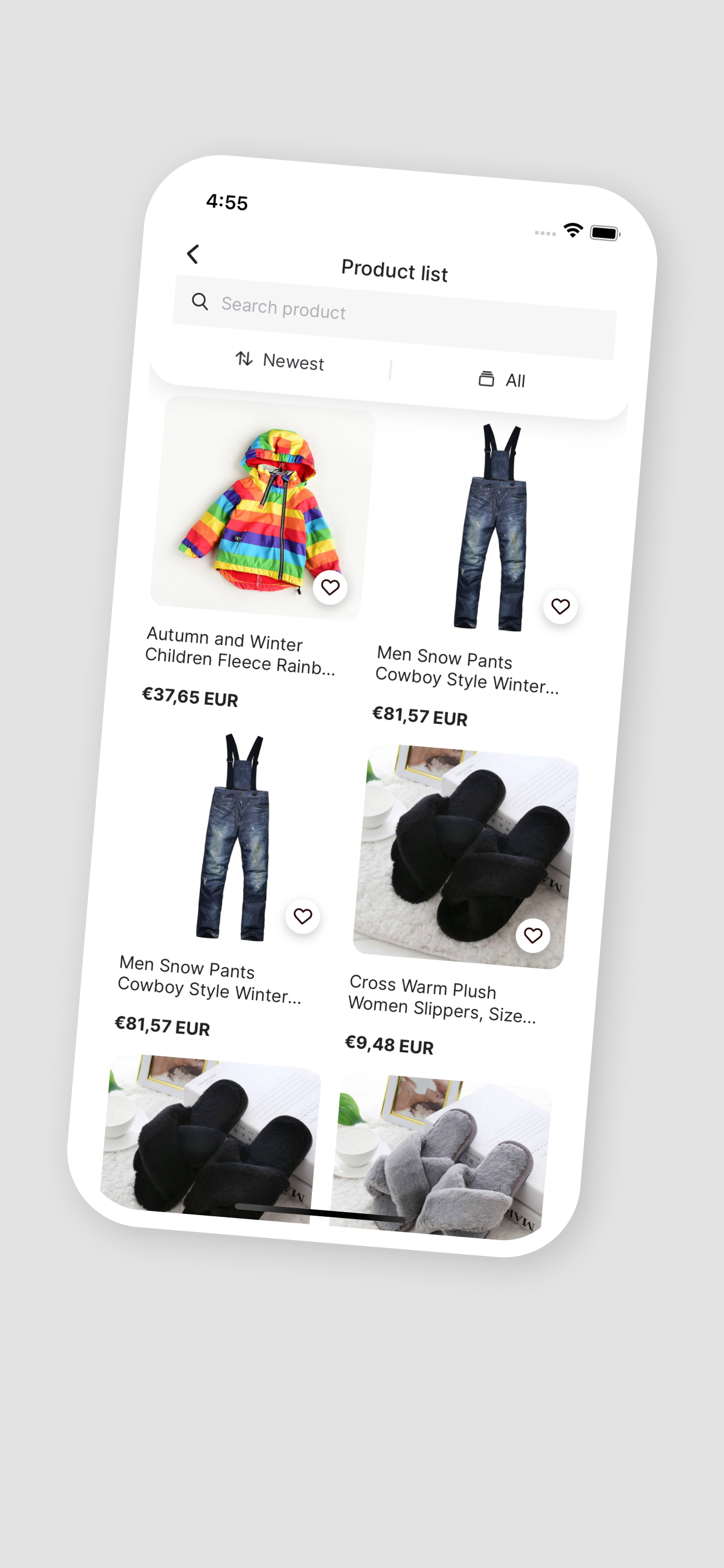Favorite the rainbow fleece jacket with heart
Image resolution: width=724 pixels, height=1568 pixels.
pyautogui.click(x=331, y=587)
